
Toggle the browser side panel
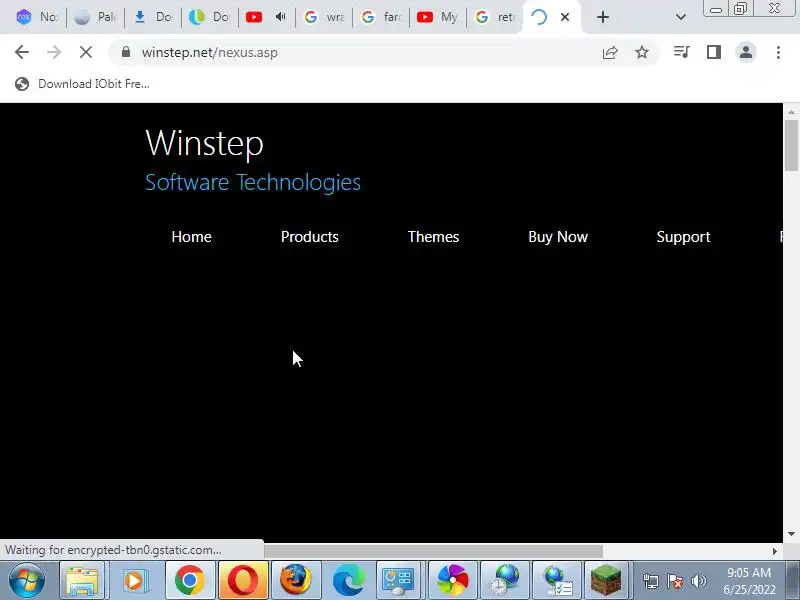point(714,52)
